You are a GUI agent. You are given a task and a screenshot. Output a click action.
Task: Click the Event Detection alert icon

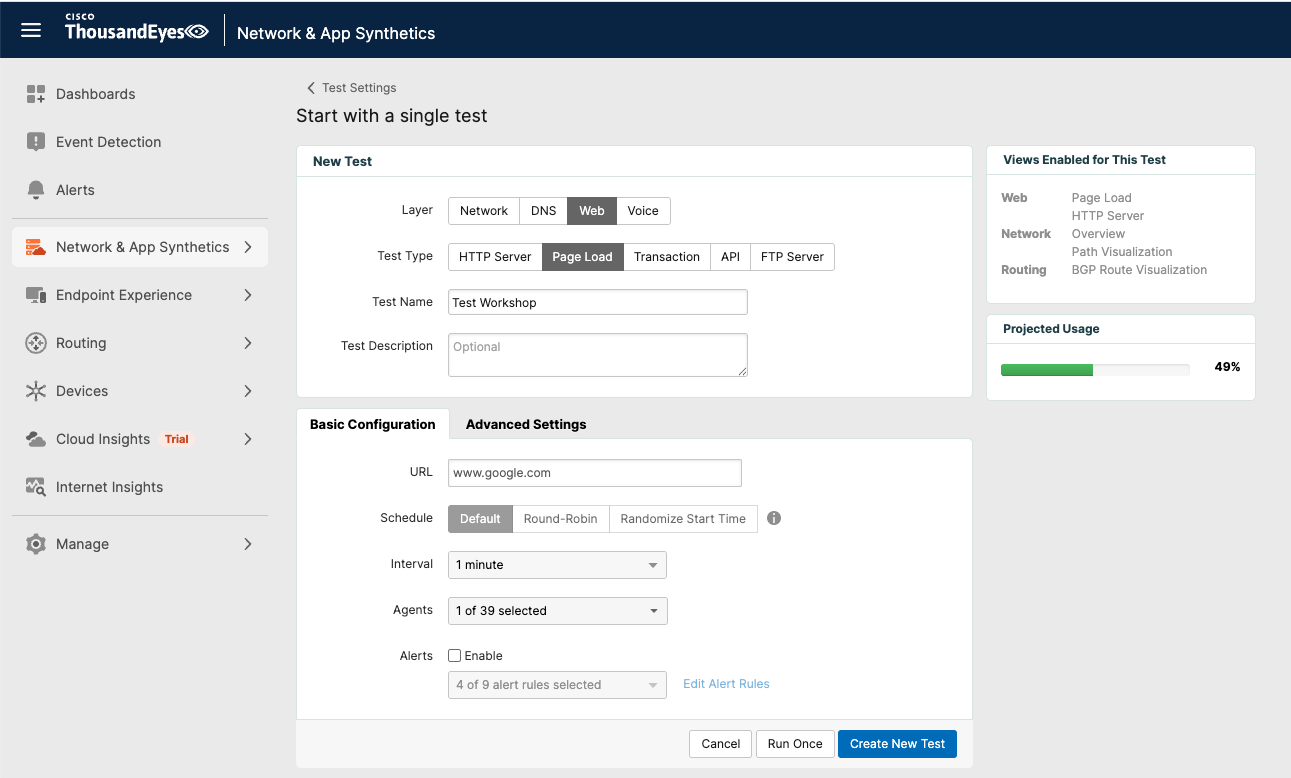click(x=36, y=142)
